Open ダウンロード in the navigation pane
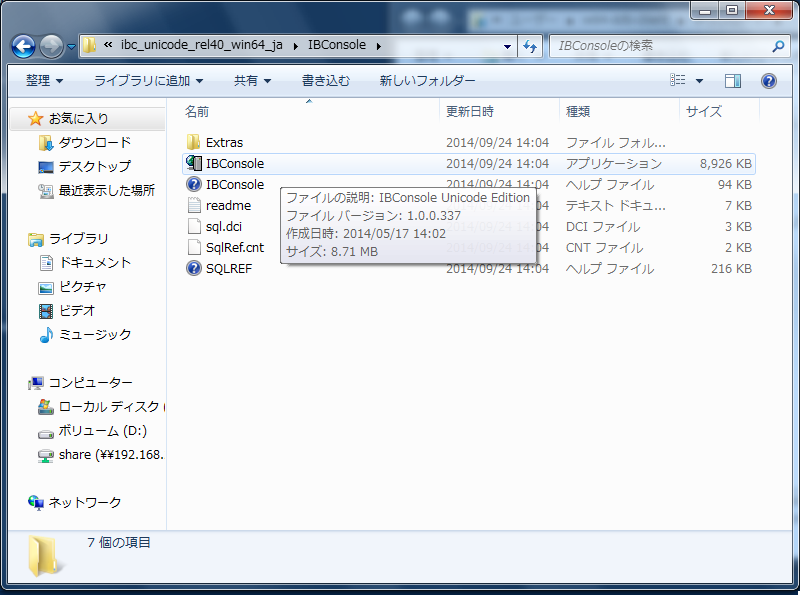This screenshot has height=595, width=800. pyautogui.click(x=95, y=142)
